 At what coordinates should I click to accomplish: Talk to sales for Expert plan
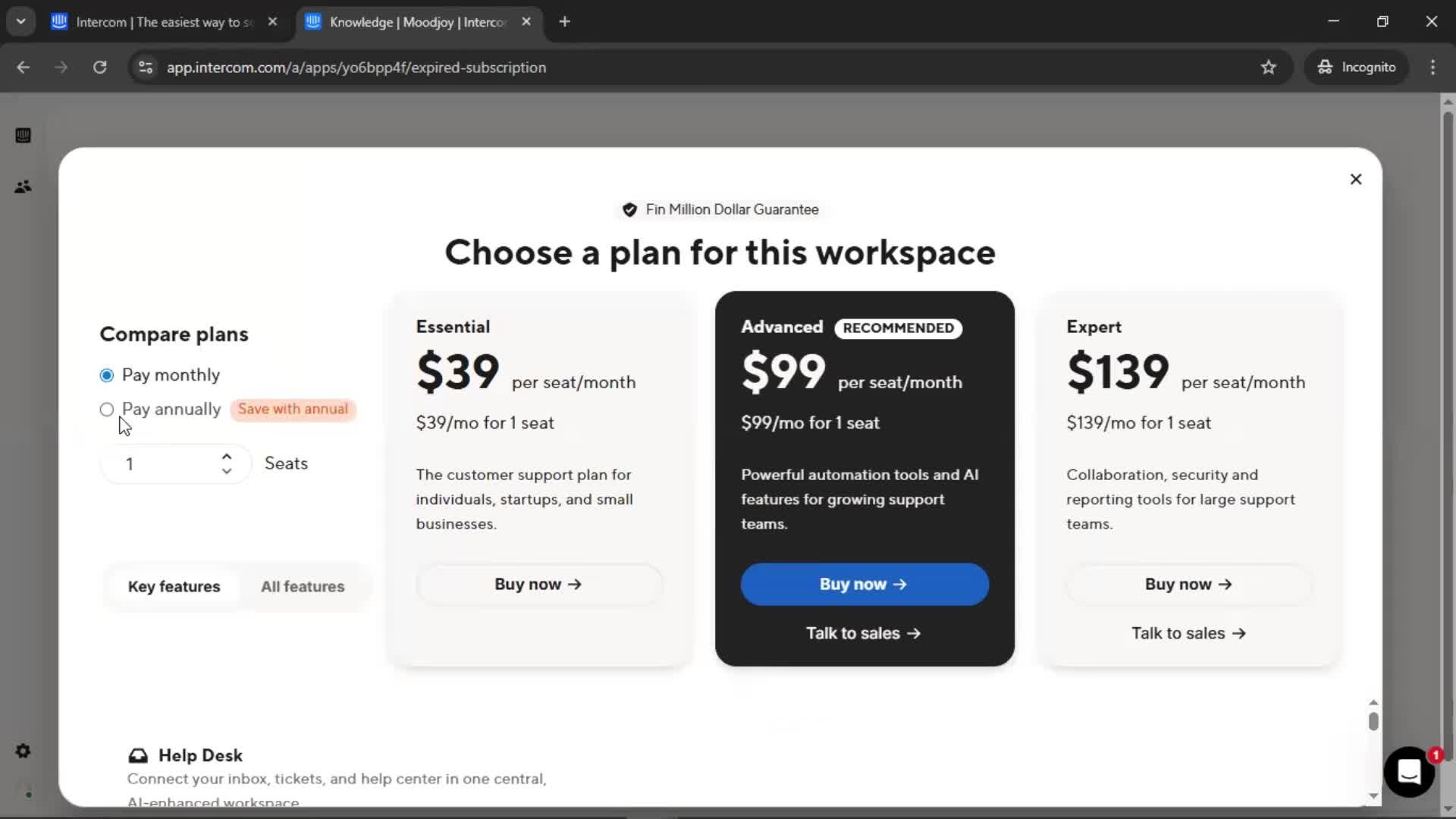[1188, 633]
